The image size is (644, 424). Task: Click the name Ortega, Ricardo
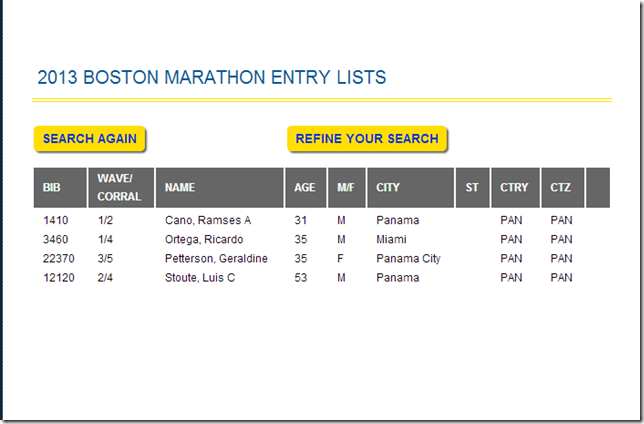click(204, 240)
